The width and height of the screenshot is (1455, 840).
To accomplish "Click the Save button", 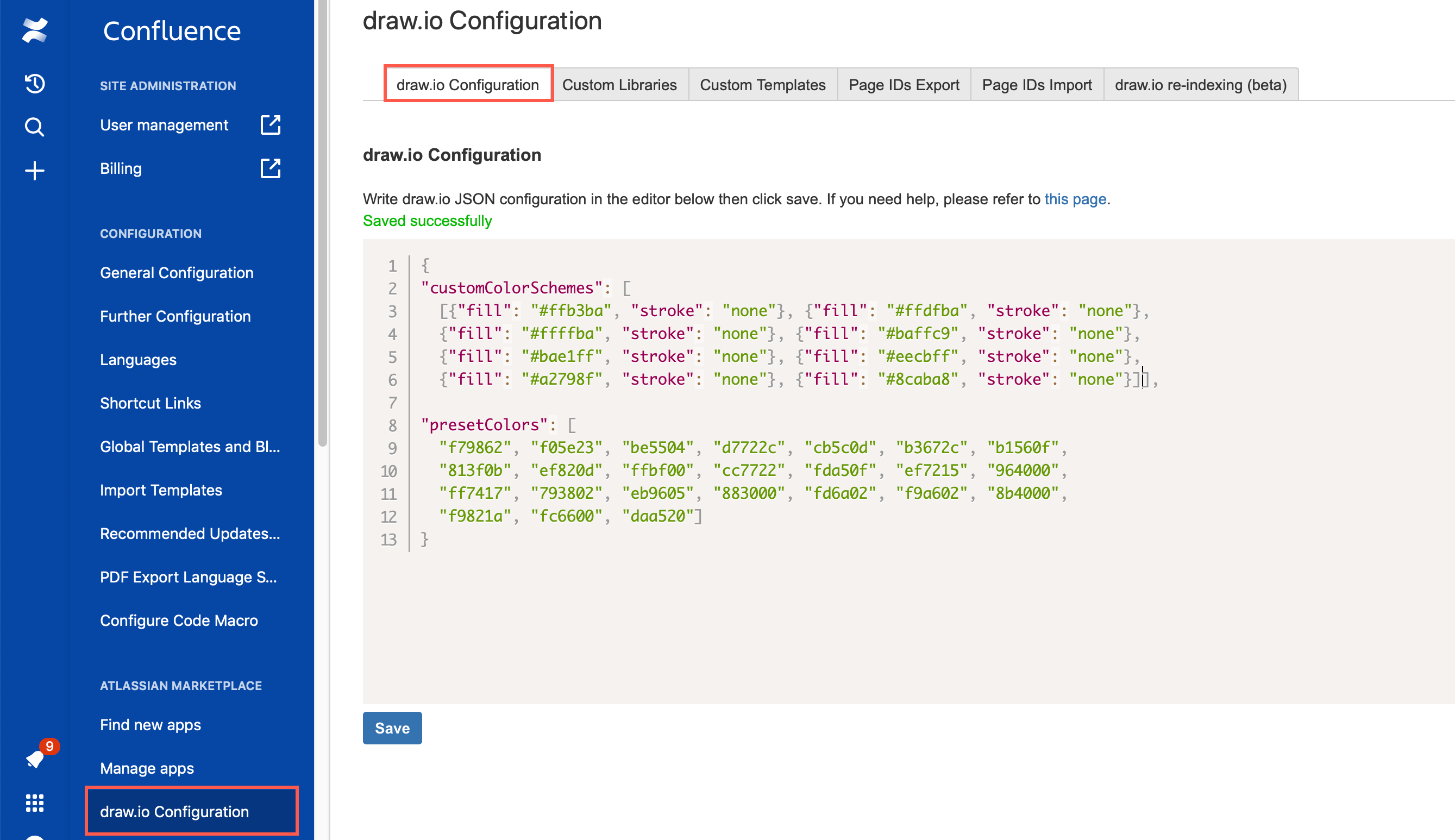I will click(x=392, y=728).
